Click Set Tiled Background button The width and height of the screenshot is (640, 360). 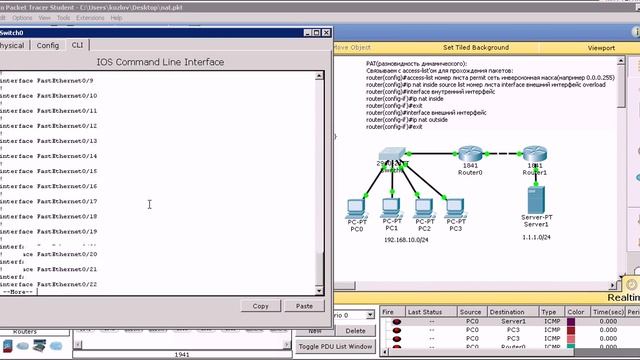click(x=476, y=48)
